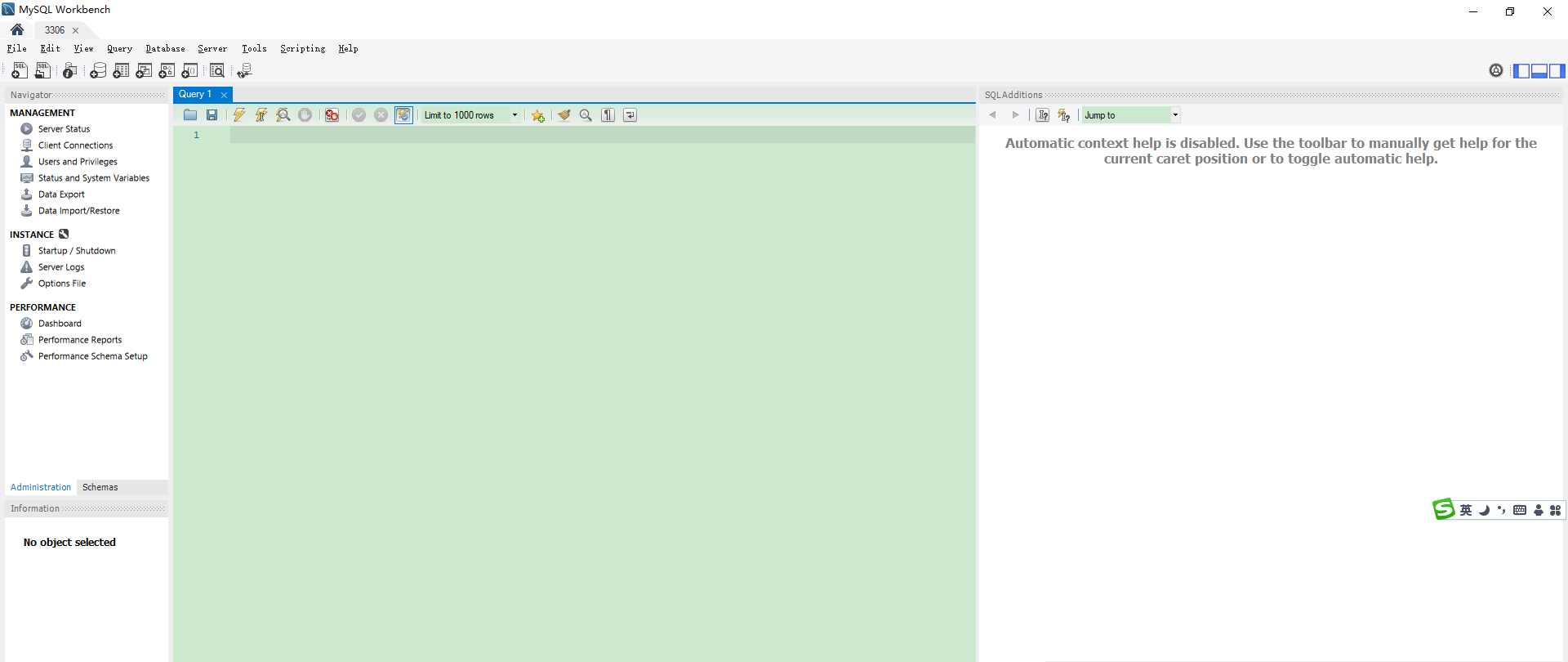Toggle the left sidebar panel visibility

coord(1521,71)
